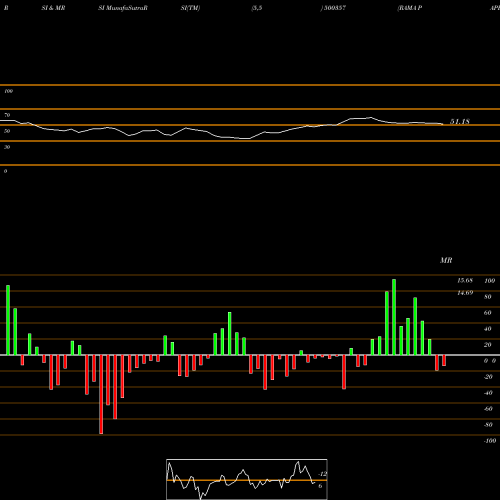Click the -100 label on MR axis
The width and height of the screenshot is (500, 500).
[490, 441]
